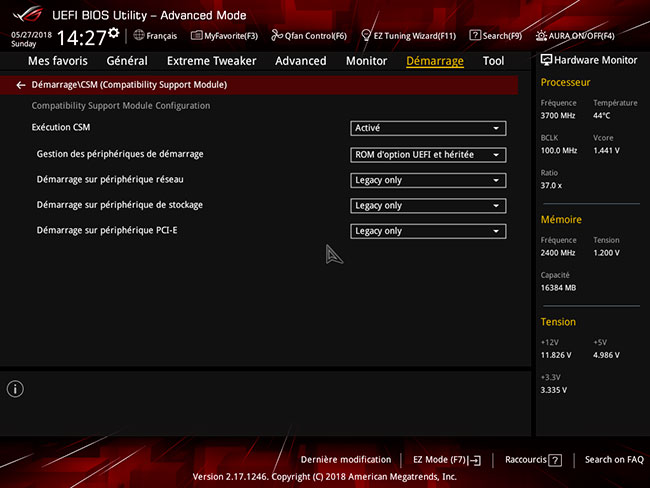The height and width of the screenshot is (488, 650).
Task: Open Search on FAQ link
Action: (x=614, y=460)
